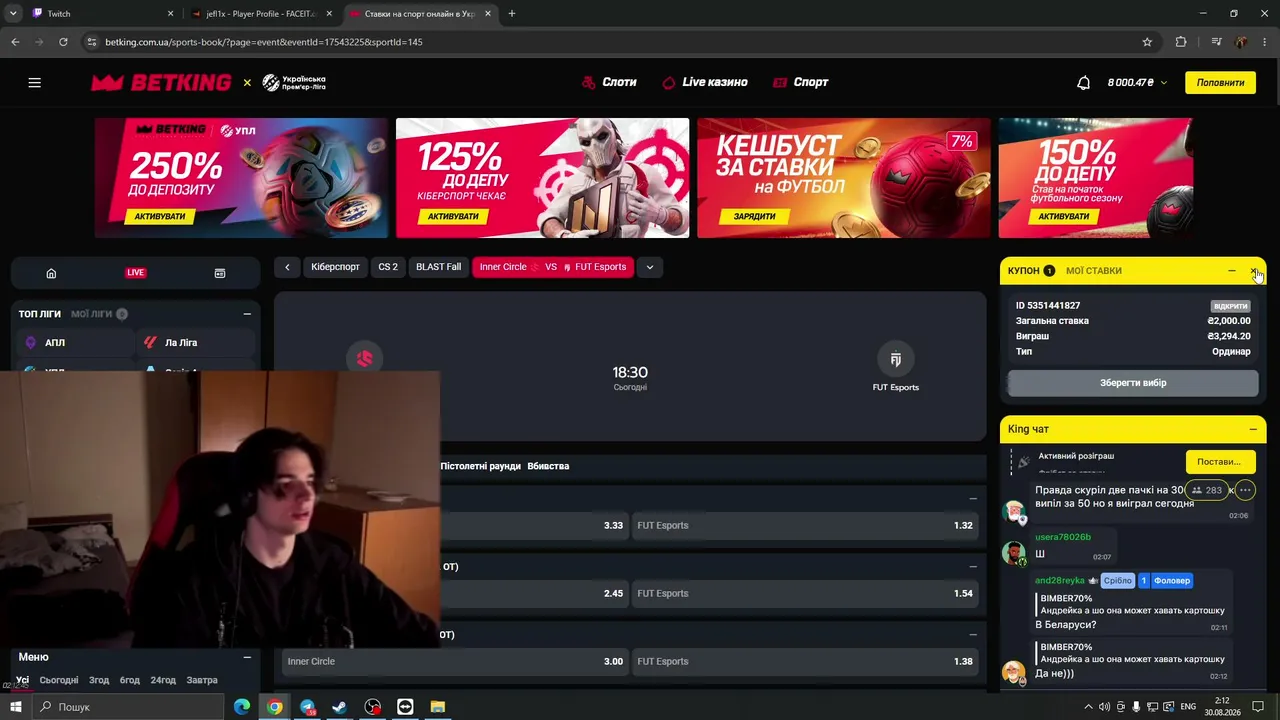Click the FUT Esports team logo
Screen dimensions: 1280x720
coord(895,359)
